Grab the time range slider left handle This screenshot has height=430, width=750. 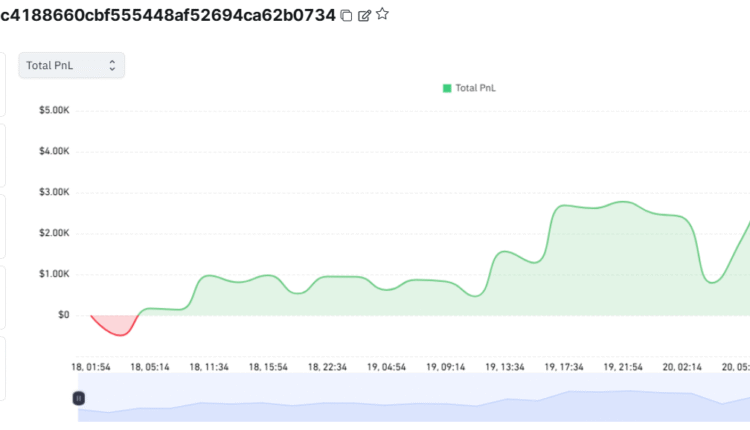tap(79, 398)
